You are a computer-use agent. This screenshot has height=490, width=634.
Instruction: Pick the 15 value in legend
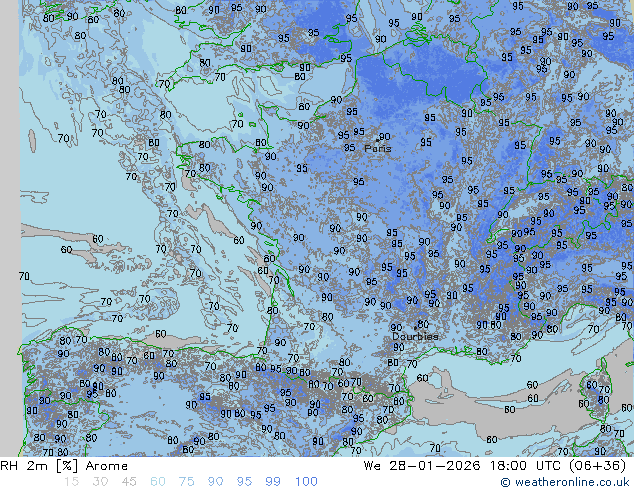[x=71, y=482]
